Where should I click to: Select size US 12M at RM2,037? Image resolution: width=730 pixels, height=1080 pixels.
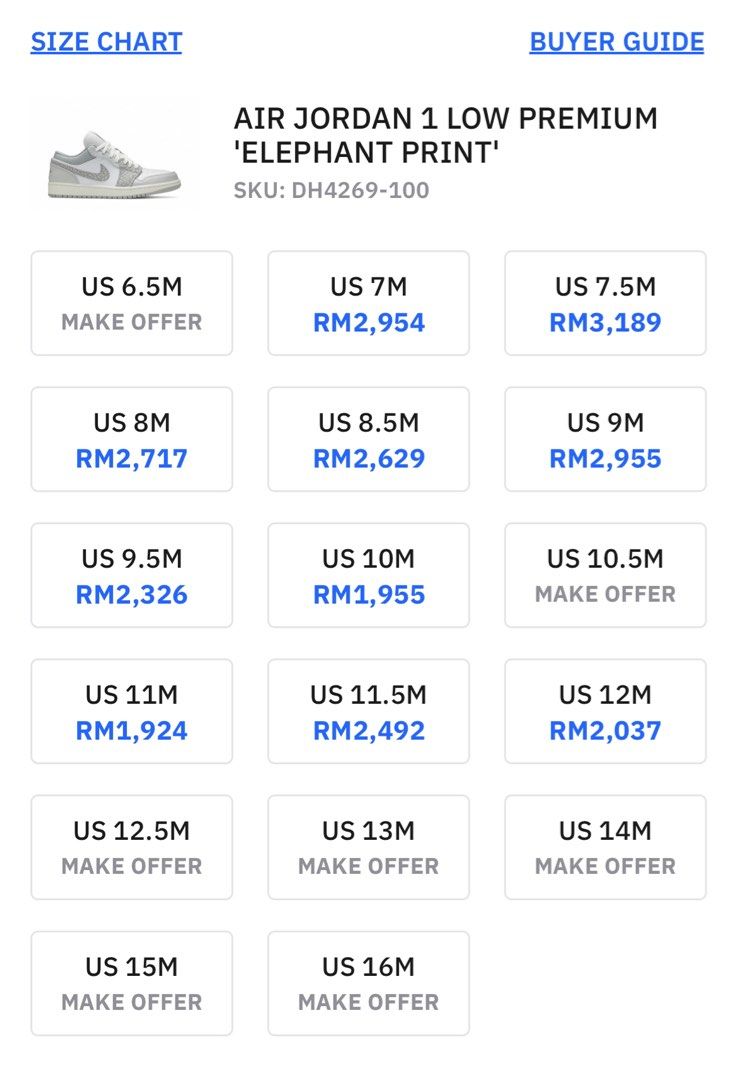coord(605,711)
